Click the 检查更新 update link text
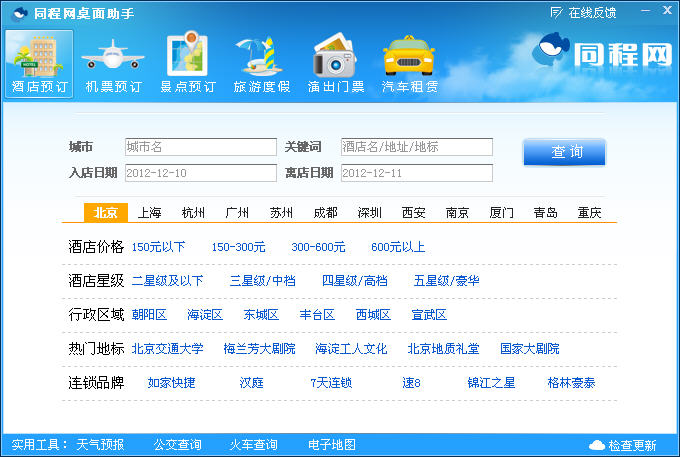This screenshot has width=680, height=457. coord(632,445)
